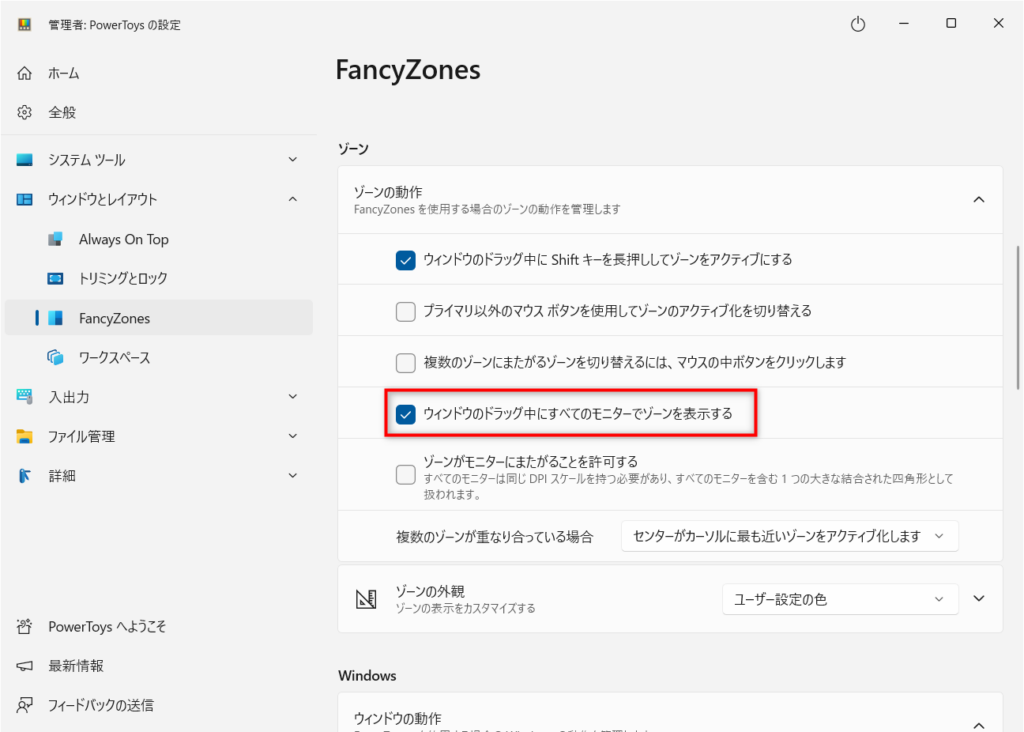Click the トリミングとロック icon
Screen dimensions: 1024x732
(x=57, y=278)
